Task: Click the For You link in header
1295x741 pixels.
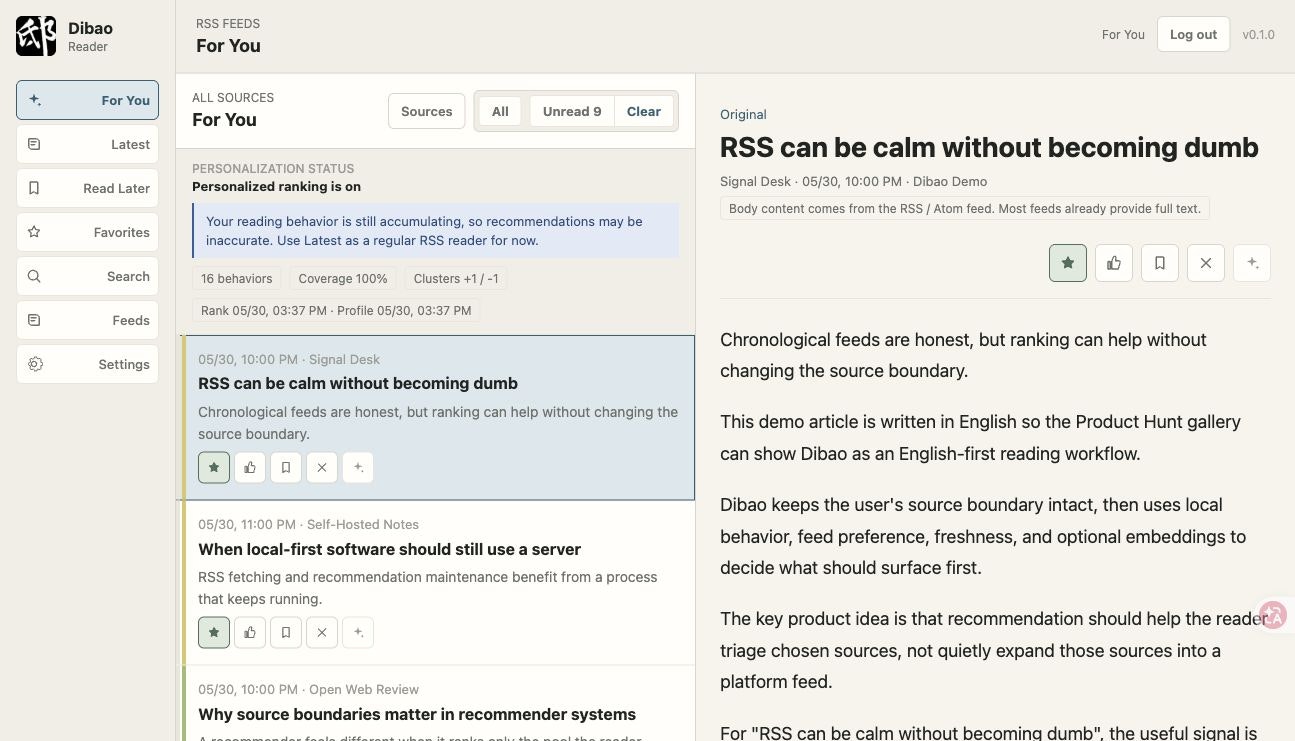Action: [1123, 34]
